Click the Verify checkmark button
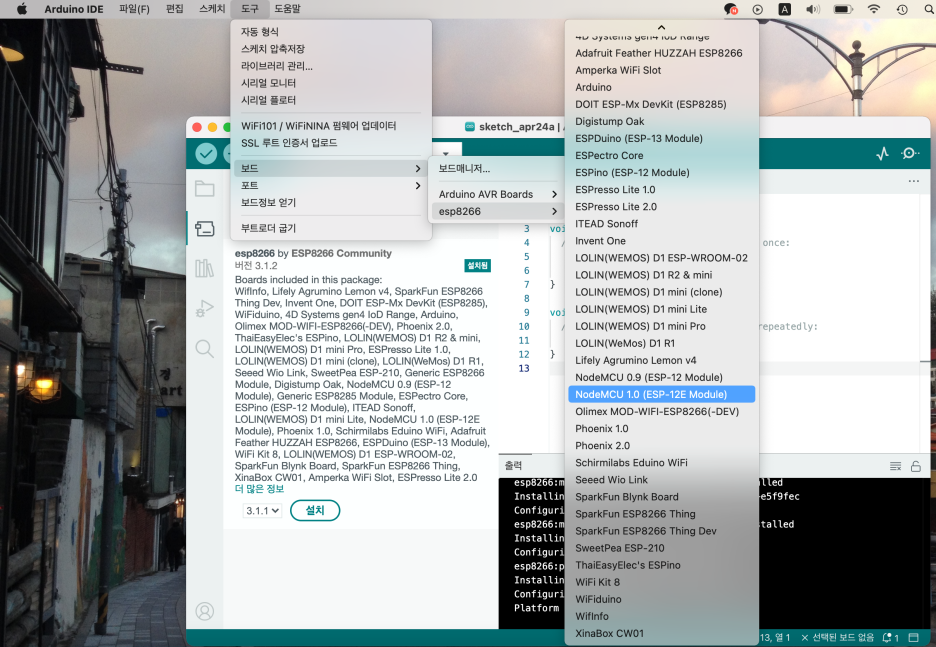936x647 pixels. click(x=206, y=153)
